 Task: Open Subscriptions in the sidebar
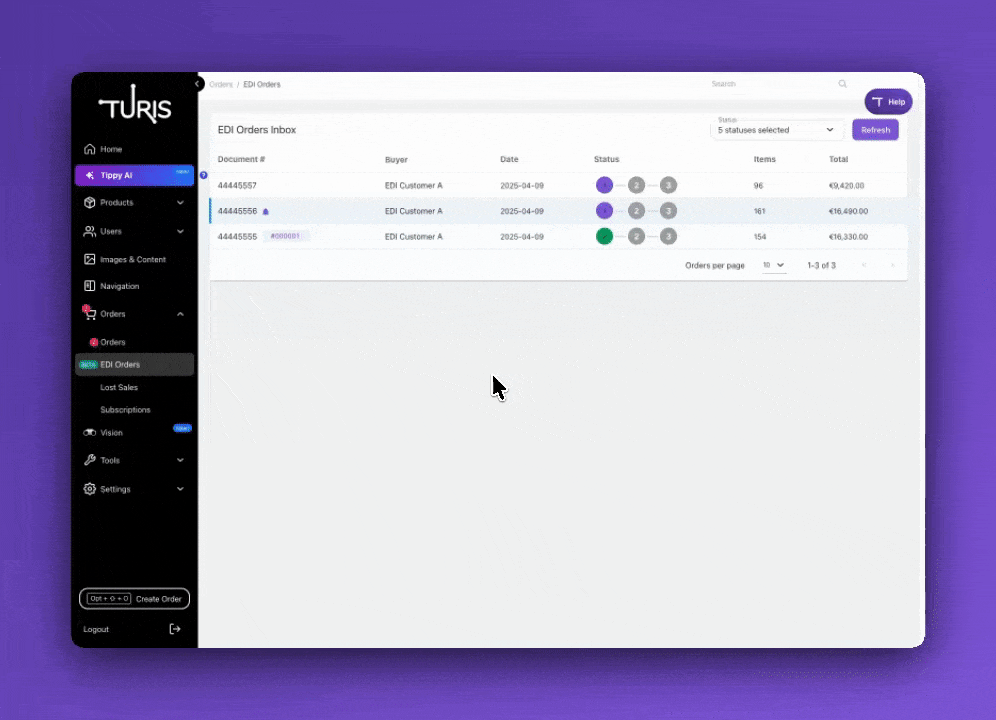(x=125, y=410)
